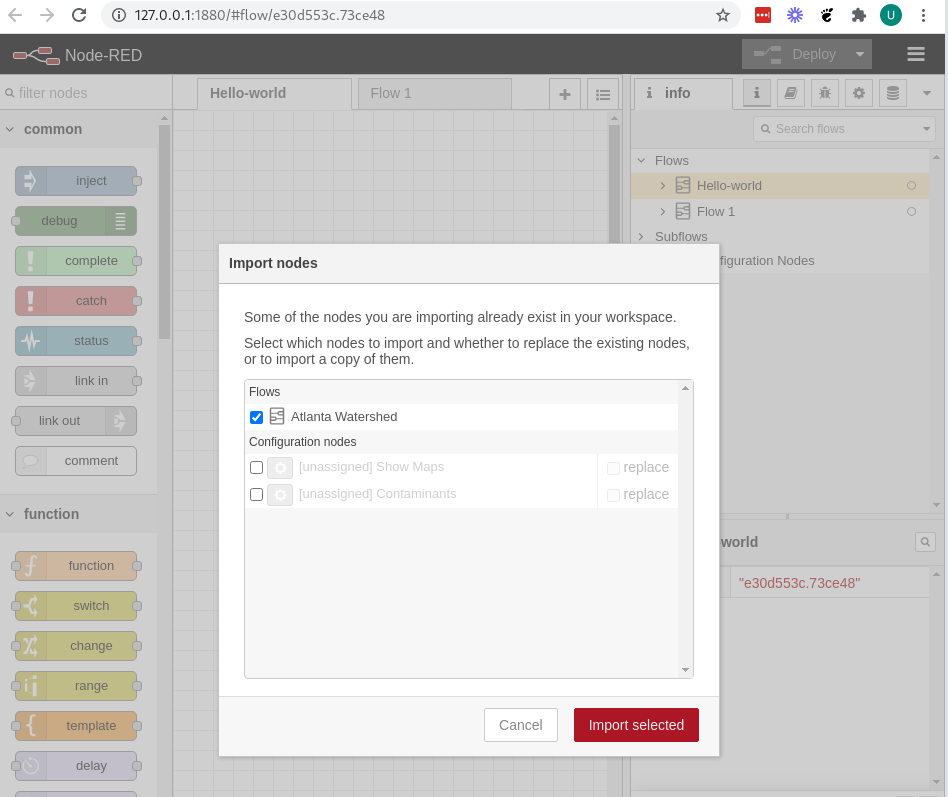Open the debug messages sidebar panel
Viewport: 948px width, 797px height.
(x=824, y=93)
